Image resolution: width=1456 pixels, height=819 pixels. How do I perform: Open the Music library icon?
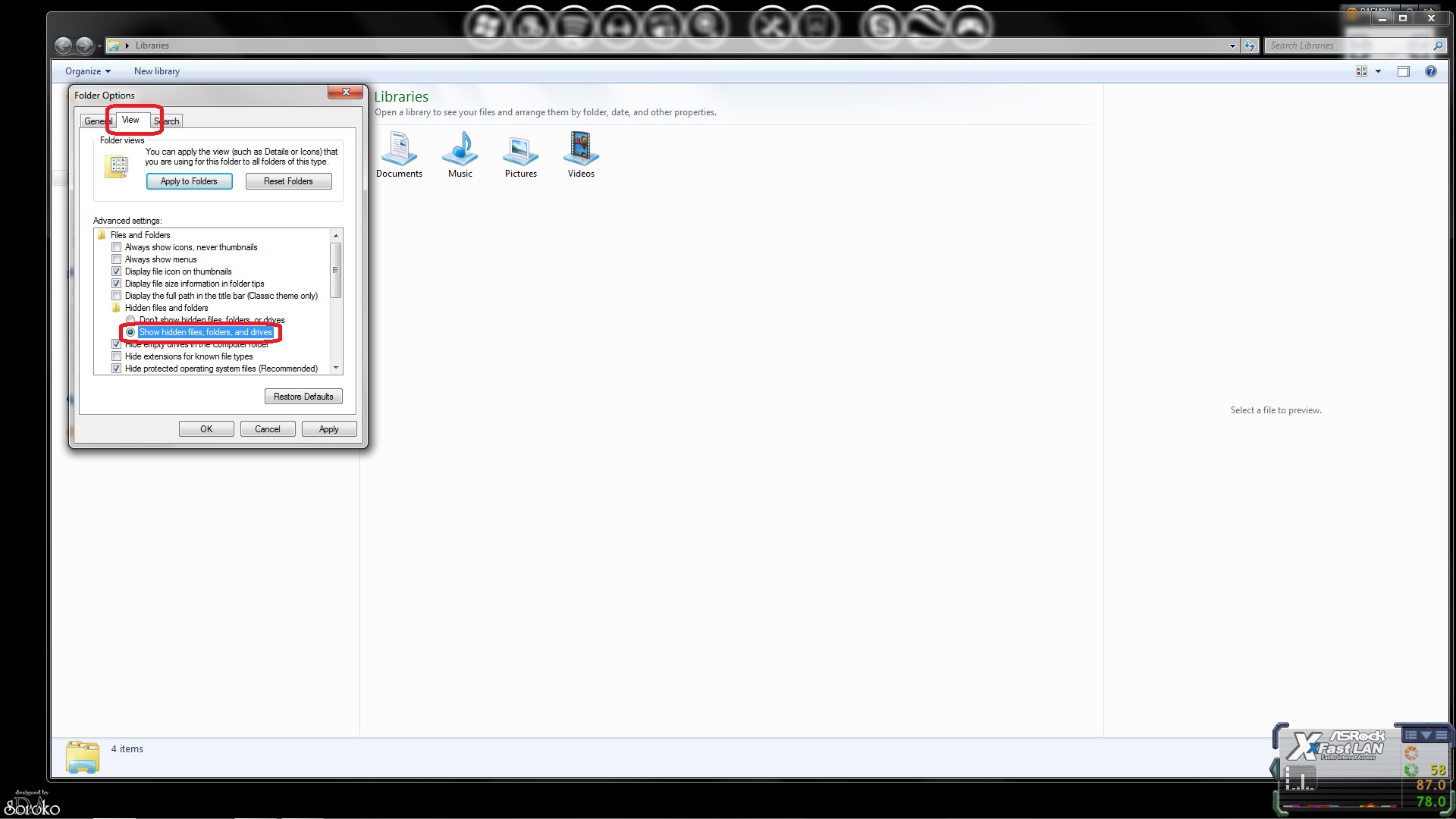pos(460,149)
